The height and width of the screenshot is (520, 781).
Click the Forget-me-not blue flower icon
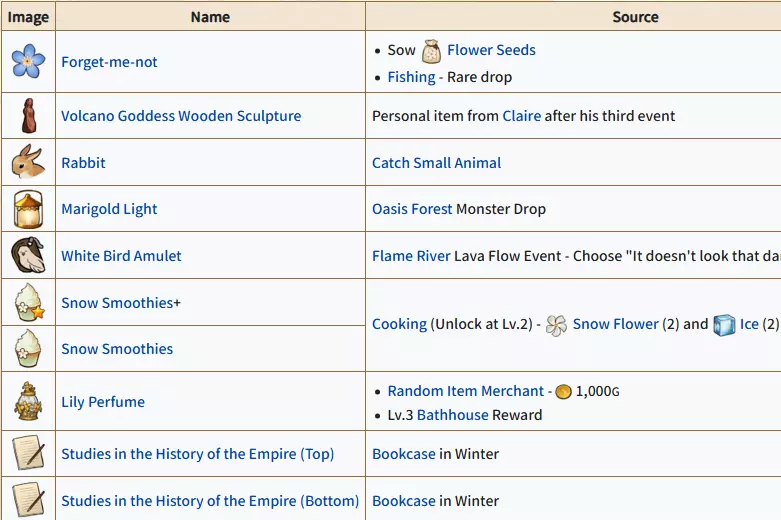pyautogui.click(x=28, y=62)
